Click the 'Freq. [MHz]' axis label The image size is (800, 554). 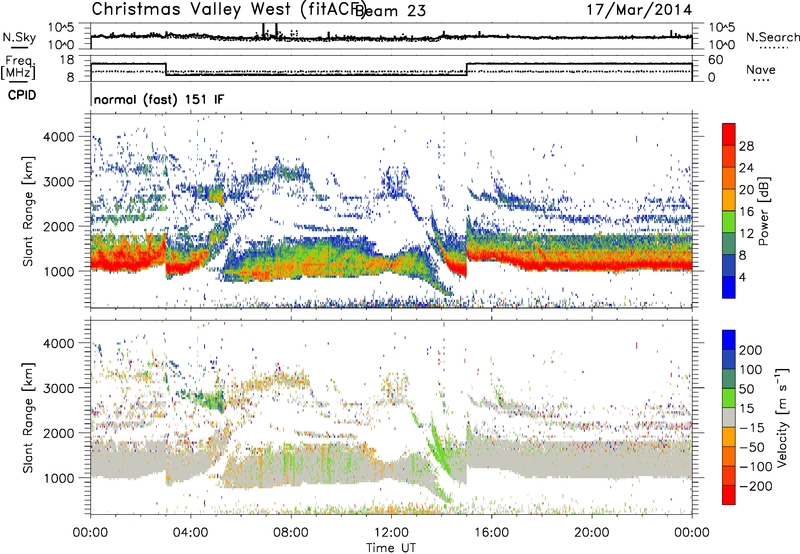(18, 67)
